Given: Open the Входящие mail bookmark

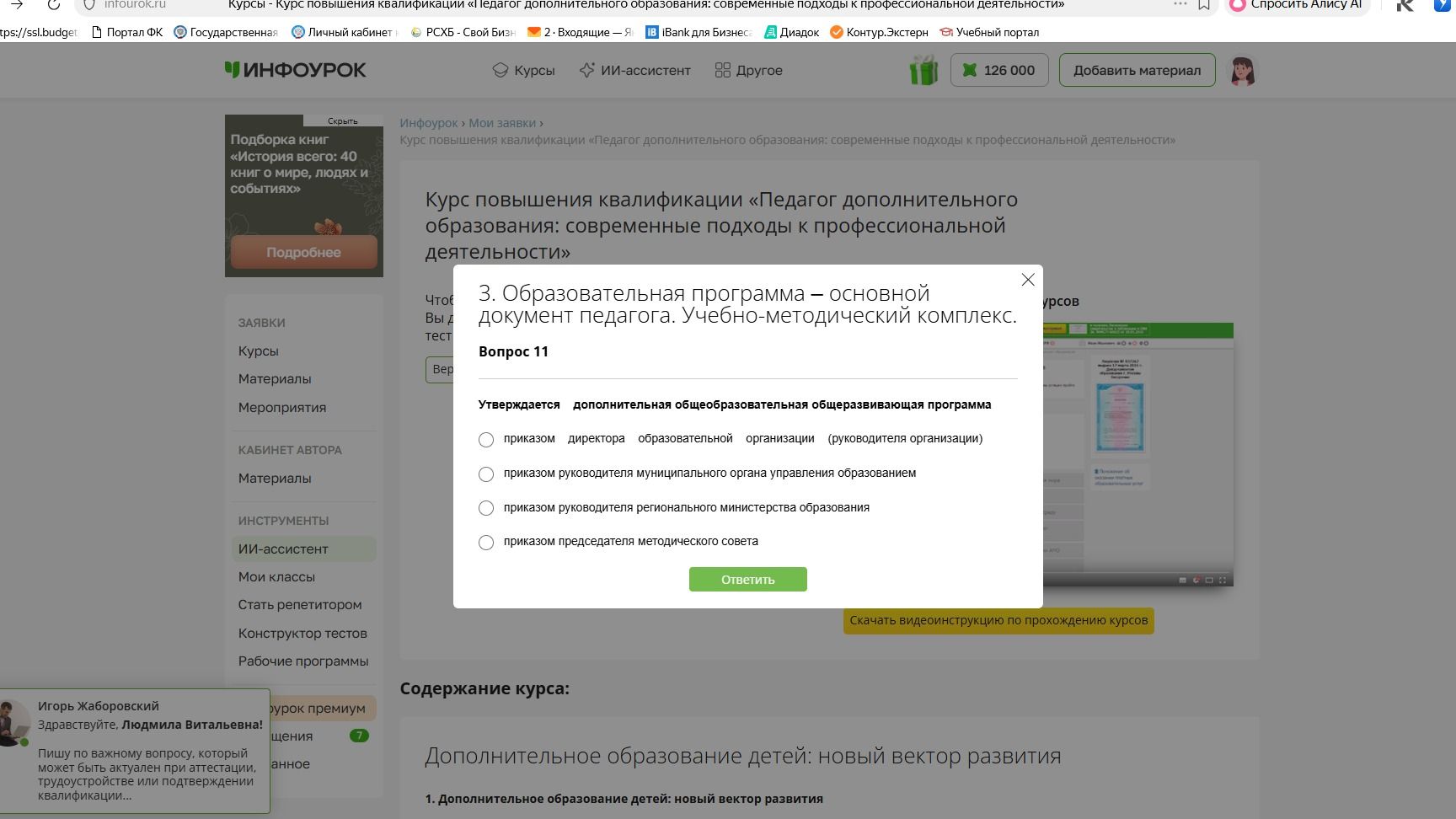Looking at the screenshot, I should point(580,32).
